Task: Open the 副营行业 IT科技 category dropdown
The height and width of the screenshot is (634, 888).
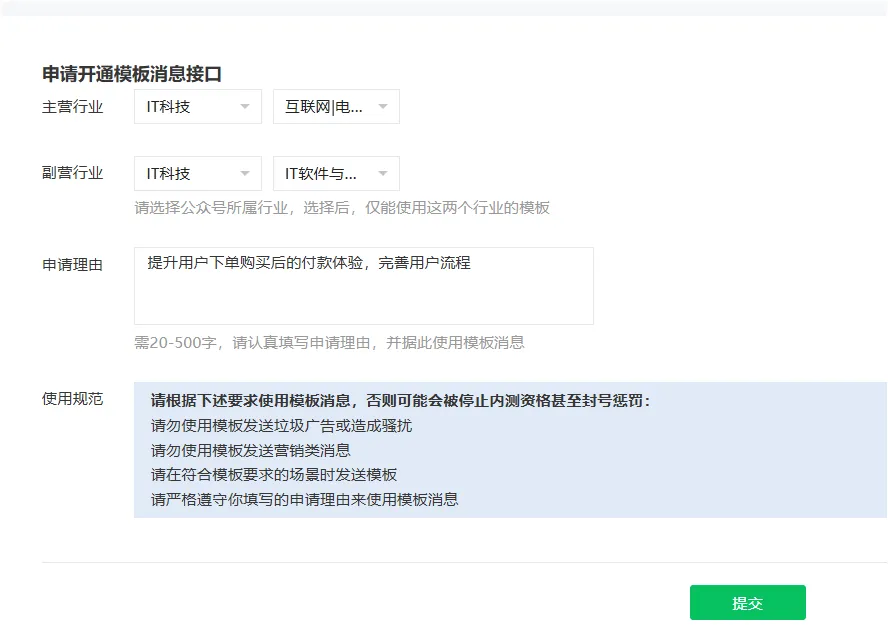Action: [x=198, y=173]
